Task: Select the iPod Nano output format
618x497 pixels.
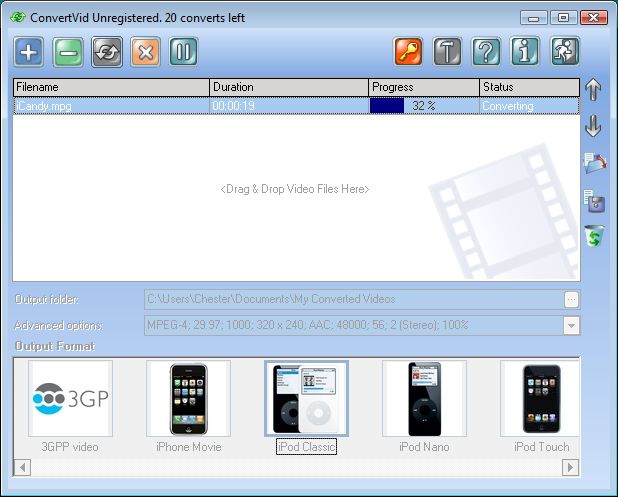Action: click(424, 399)
